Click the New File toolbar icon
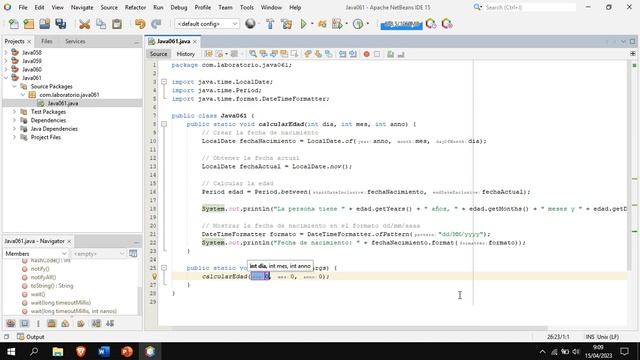The height and width of the screenshot is (360, 640). [x=13, y=24]
